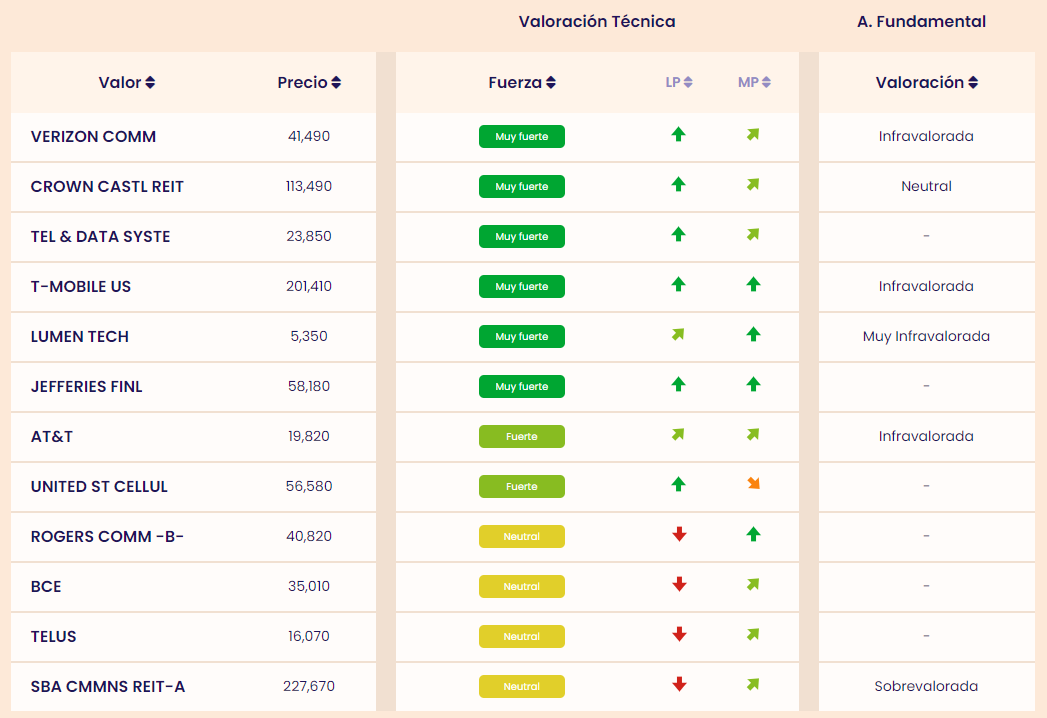
Task: Sort by Valoración column header
Action: (x=927, y=83)
